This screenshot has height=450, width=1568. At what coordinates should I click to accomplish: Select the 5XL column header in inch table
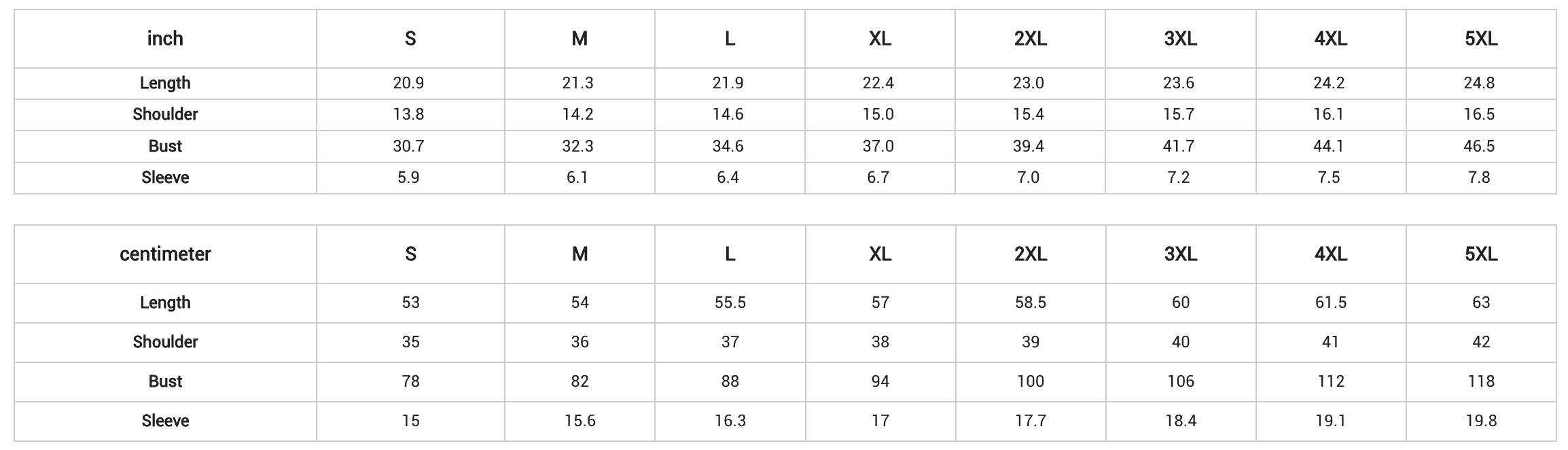tap(1481, 39)
